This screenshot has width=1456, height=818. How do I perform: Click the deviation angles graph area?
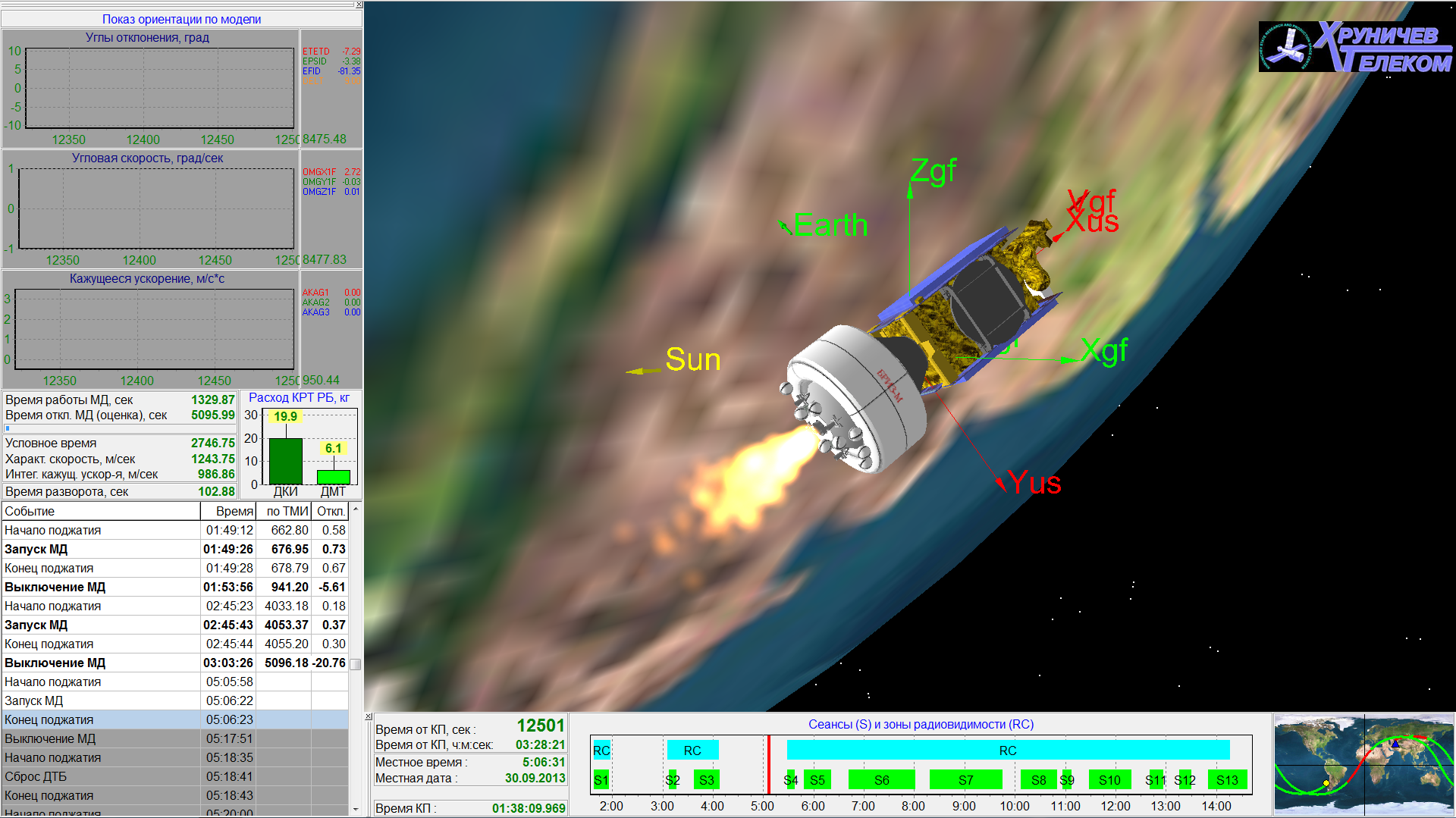159,88
